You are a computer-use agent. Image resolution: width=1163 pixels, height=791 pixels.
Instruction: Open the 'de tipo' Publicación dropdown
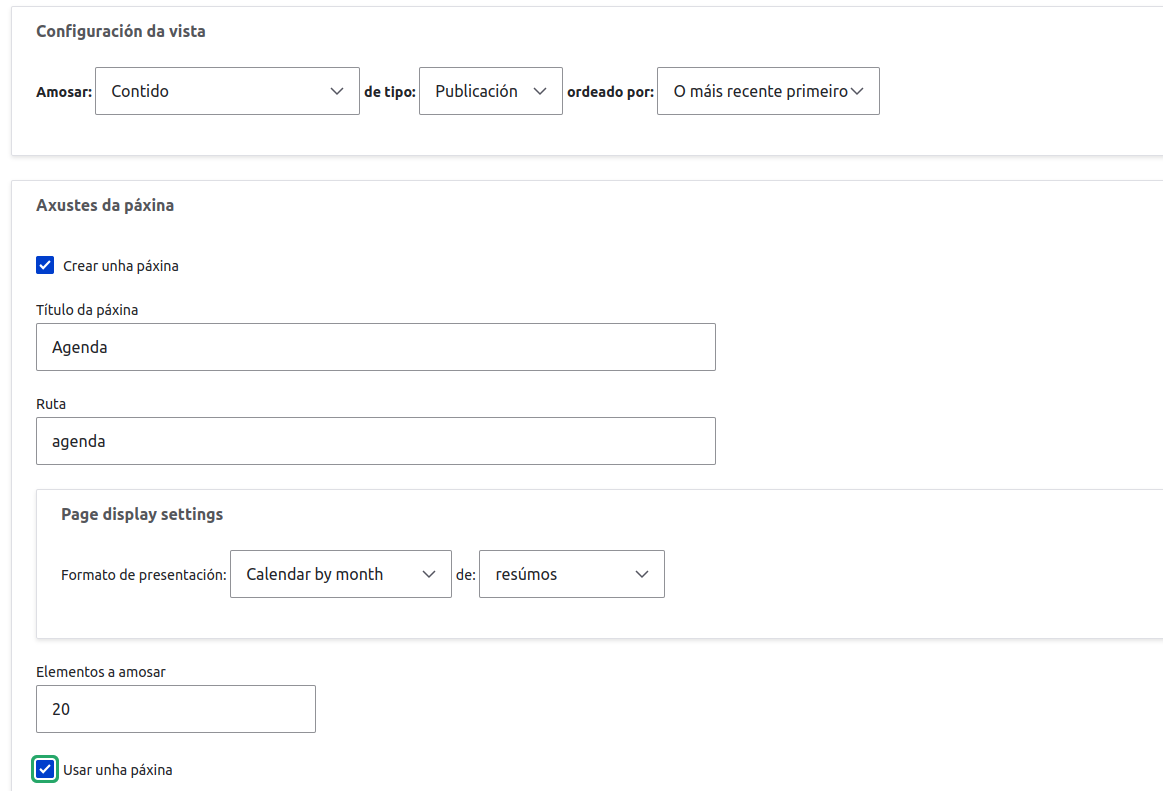coord(490,91)
